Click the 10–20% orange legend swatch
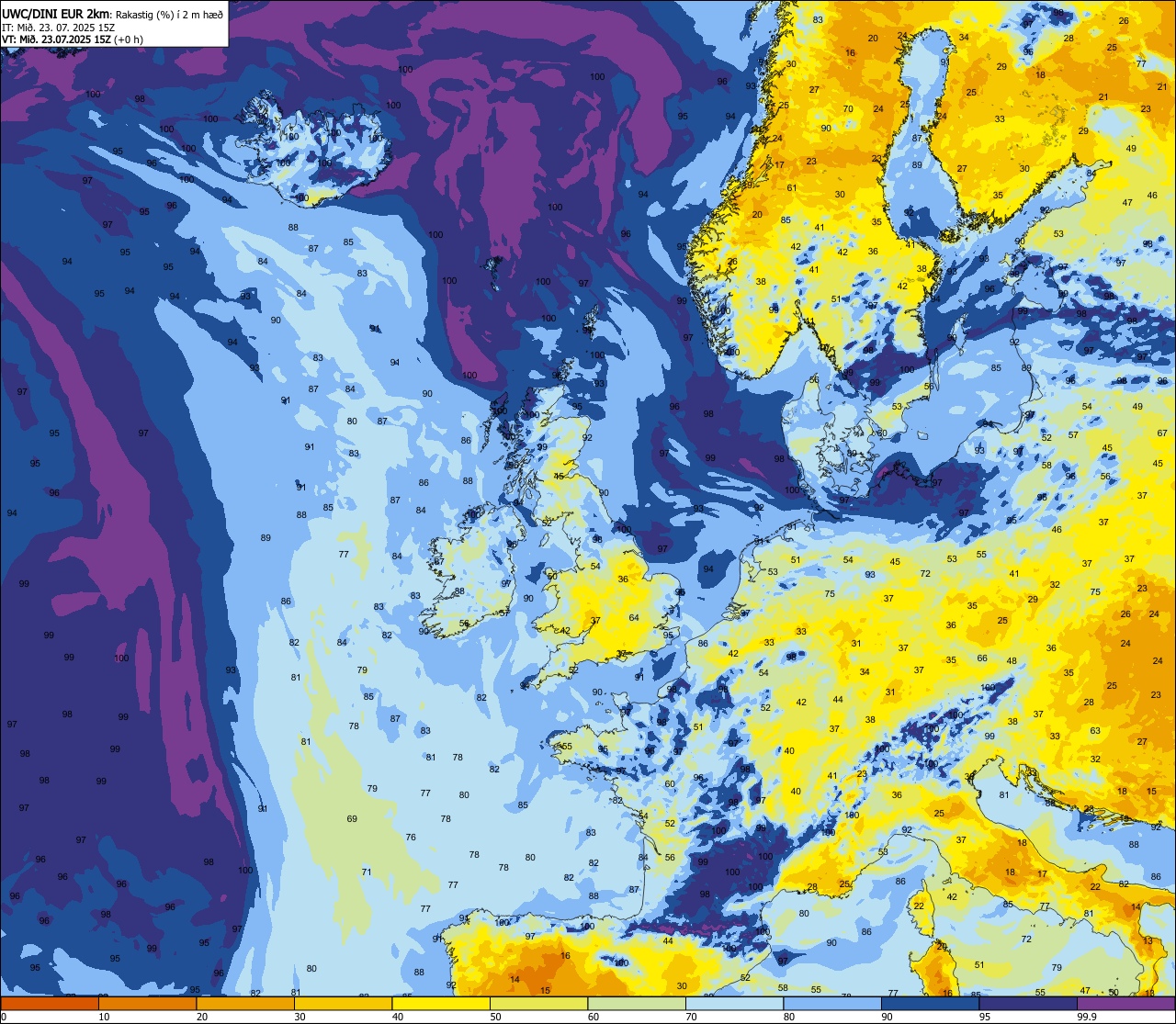The height and width of the screenshot is (1024, 1176). tap(147, 1004)
